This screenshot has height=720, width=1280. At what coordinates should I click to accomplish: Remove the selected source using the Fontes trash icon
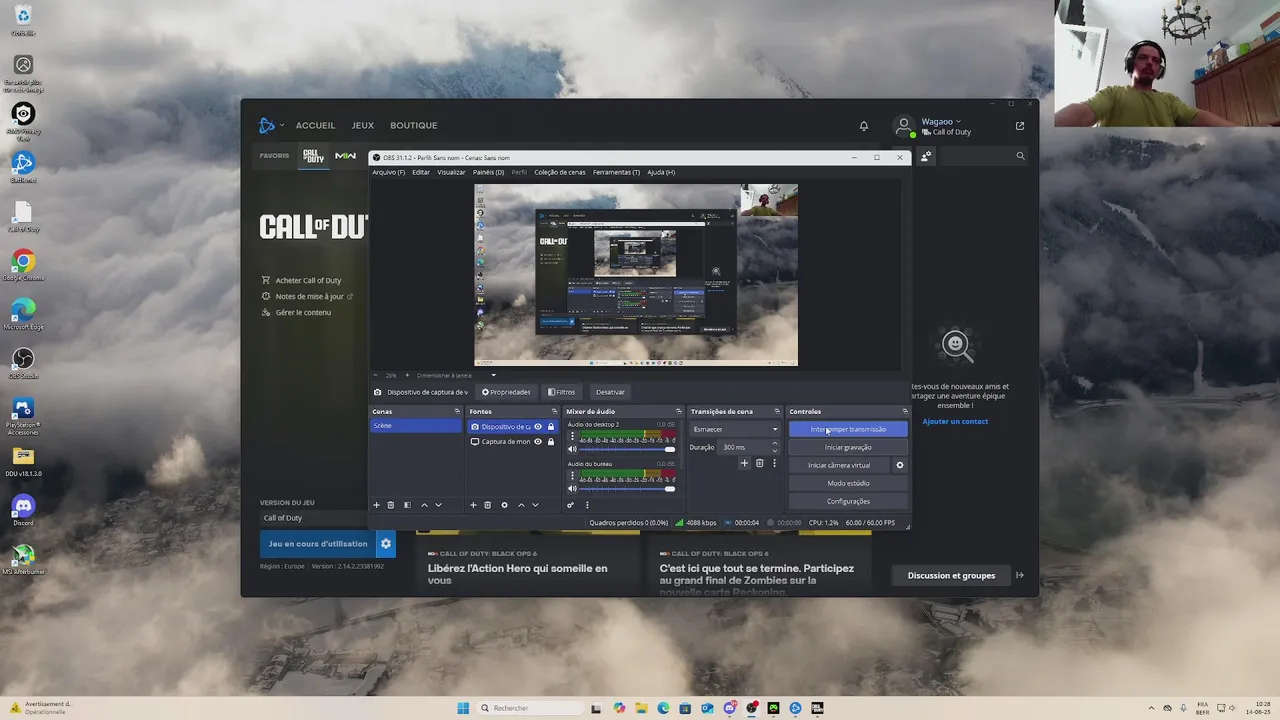(x=488, y=505)
